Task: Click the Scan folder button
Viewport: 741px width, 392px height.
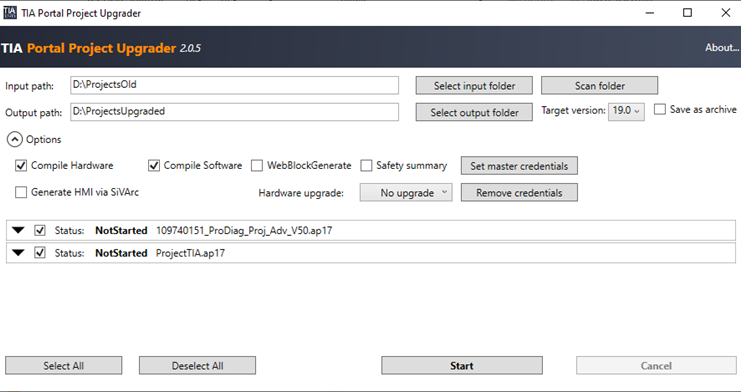Action: tap(599, 86)
